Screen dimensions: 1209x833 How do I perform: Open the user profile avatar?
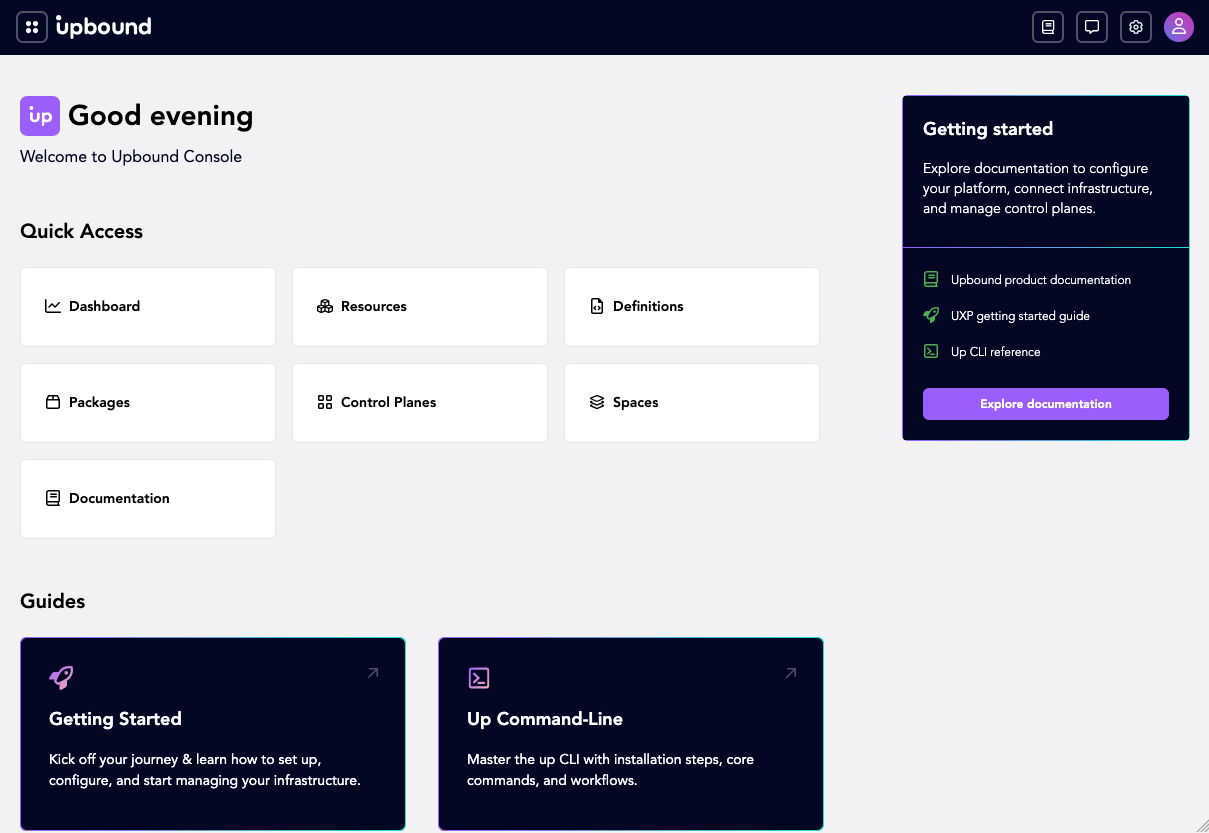click(x=1179, y=27)
